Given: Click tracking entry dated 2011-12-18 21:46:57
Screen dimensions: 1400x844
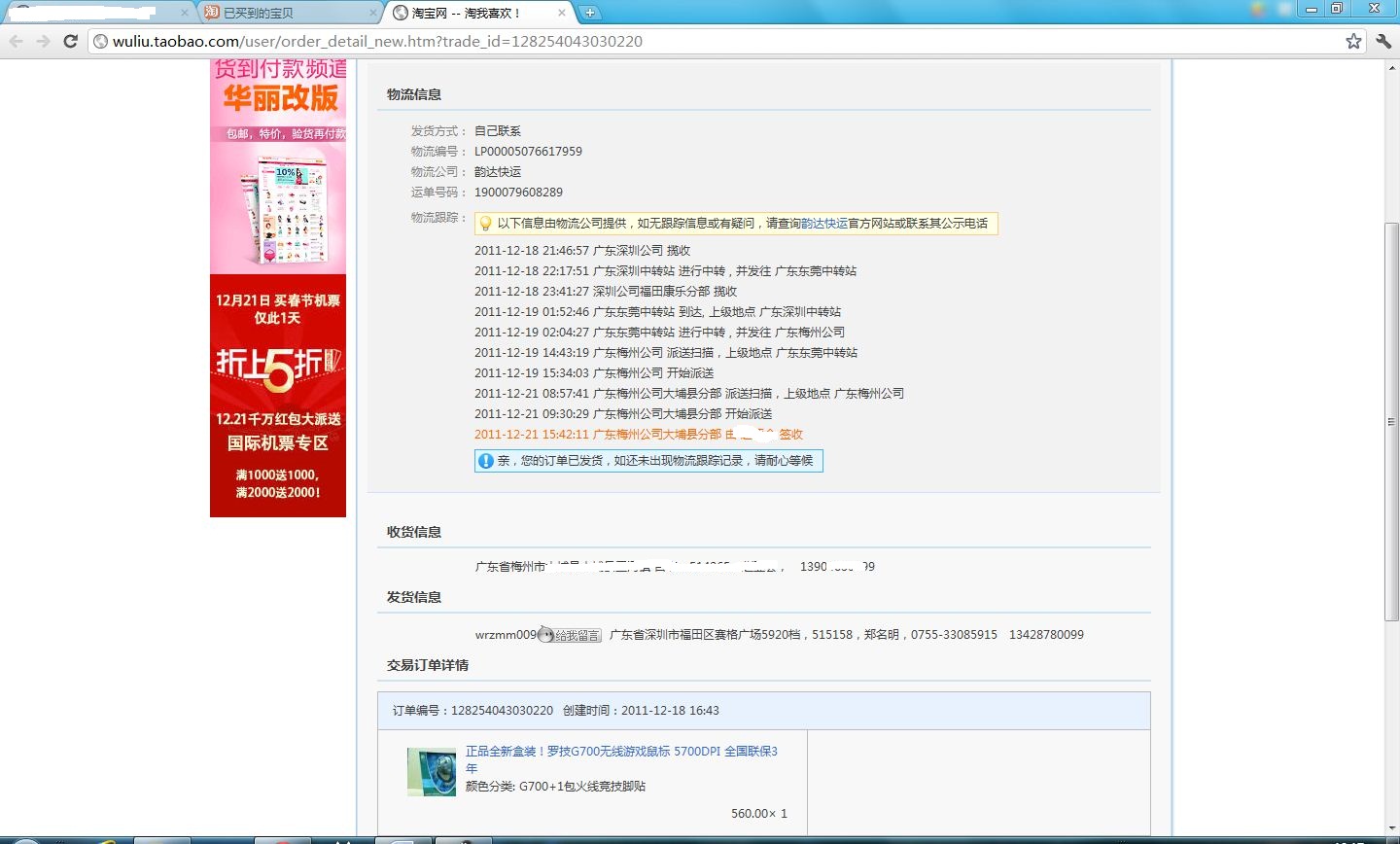Looking at the screenshot, I should [582, 251].
